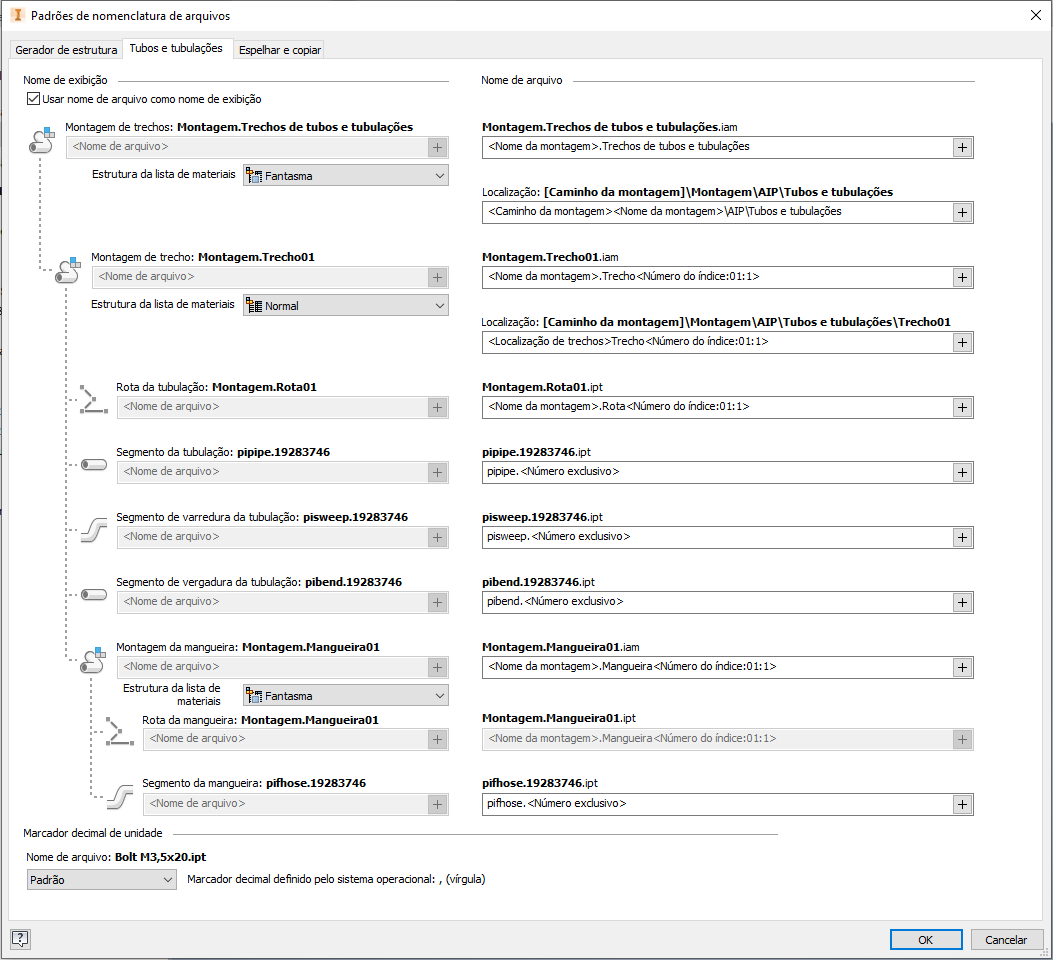Open Fantasma dropdown under Montagem de trechos
Screen dimensions: 1053x960
coord(345,175)
